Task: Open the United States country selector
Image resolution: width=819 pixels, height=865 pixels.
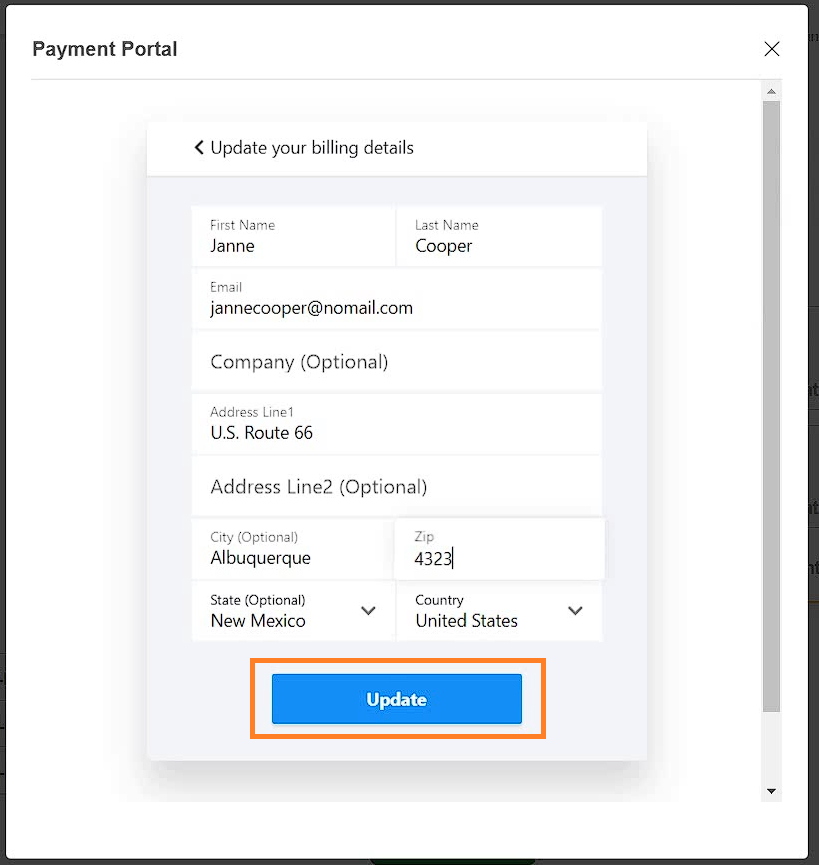Action: tap(499, 611)
